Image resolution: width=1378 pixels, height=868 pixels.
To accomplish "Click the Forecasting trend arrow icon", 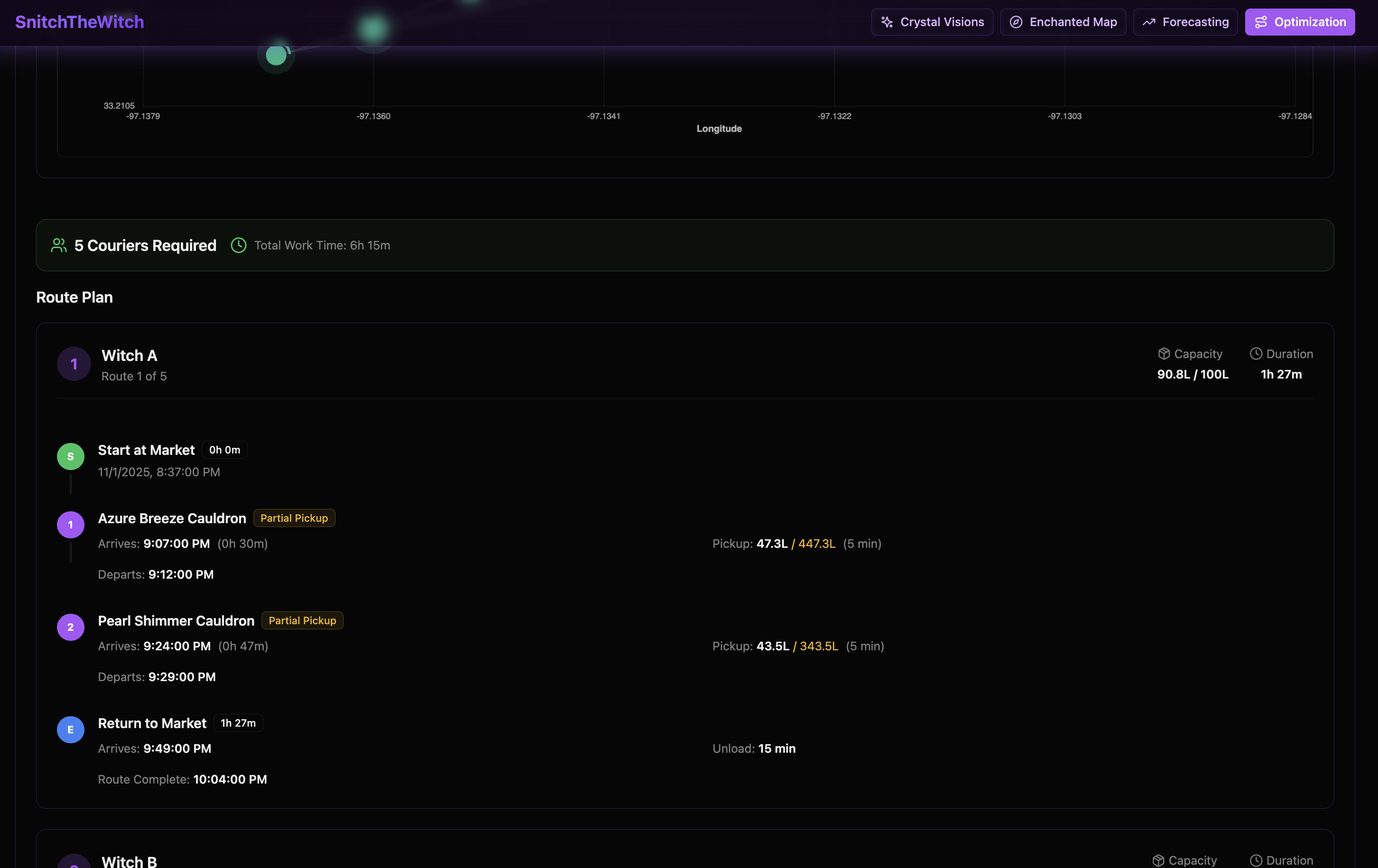I will 1148,22.
